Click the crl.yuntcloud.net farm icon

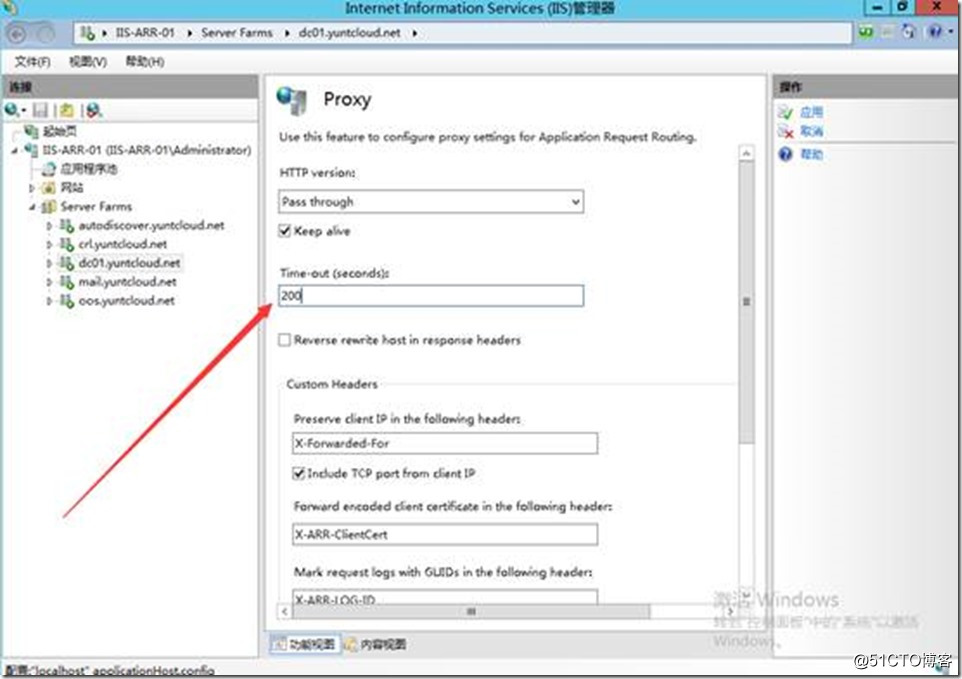(x=66, y=244)
